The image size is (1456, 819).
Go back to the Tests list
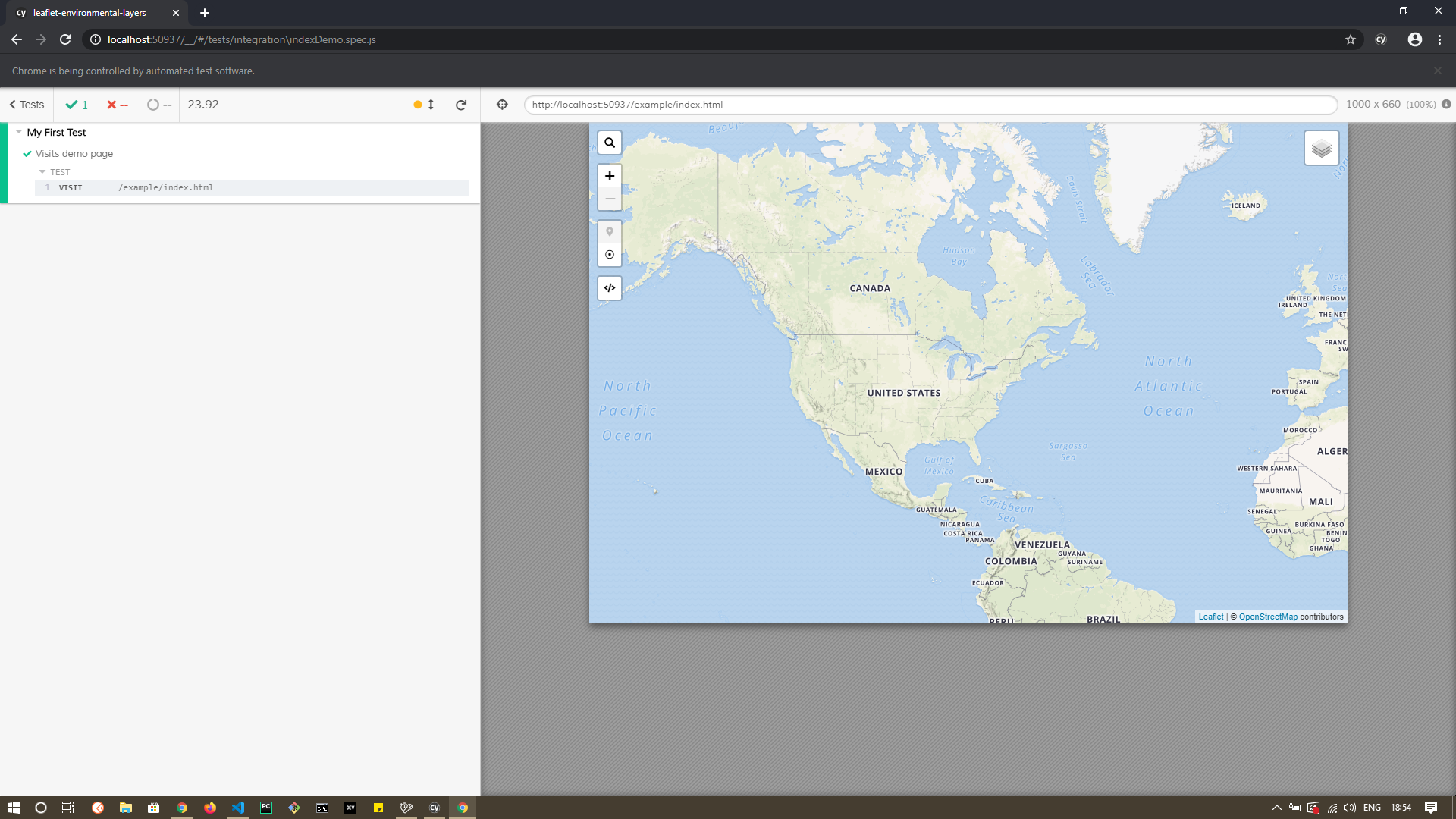coord(27,105)
